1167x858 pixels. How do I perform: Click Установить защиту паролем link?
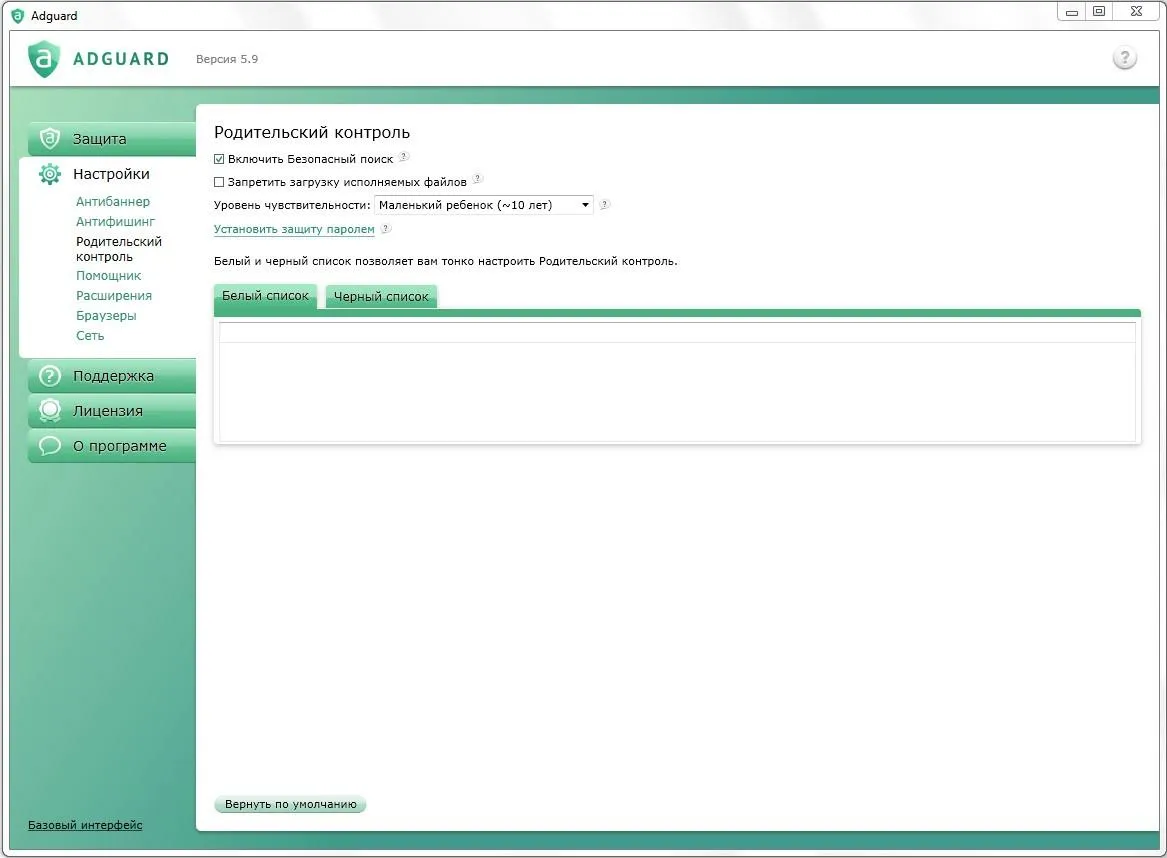294,230
